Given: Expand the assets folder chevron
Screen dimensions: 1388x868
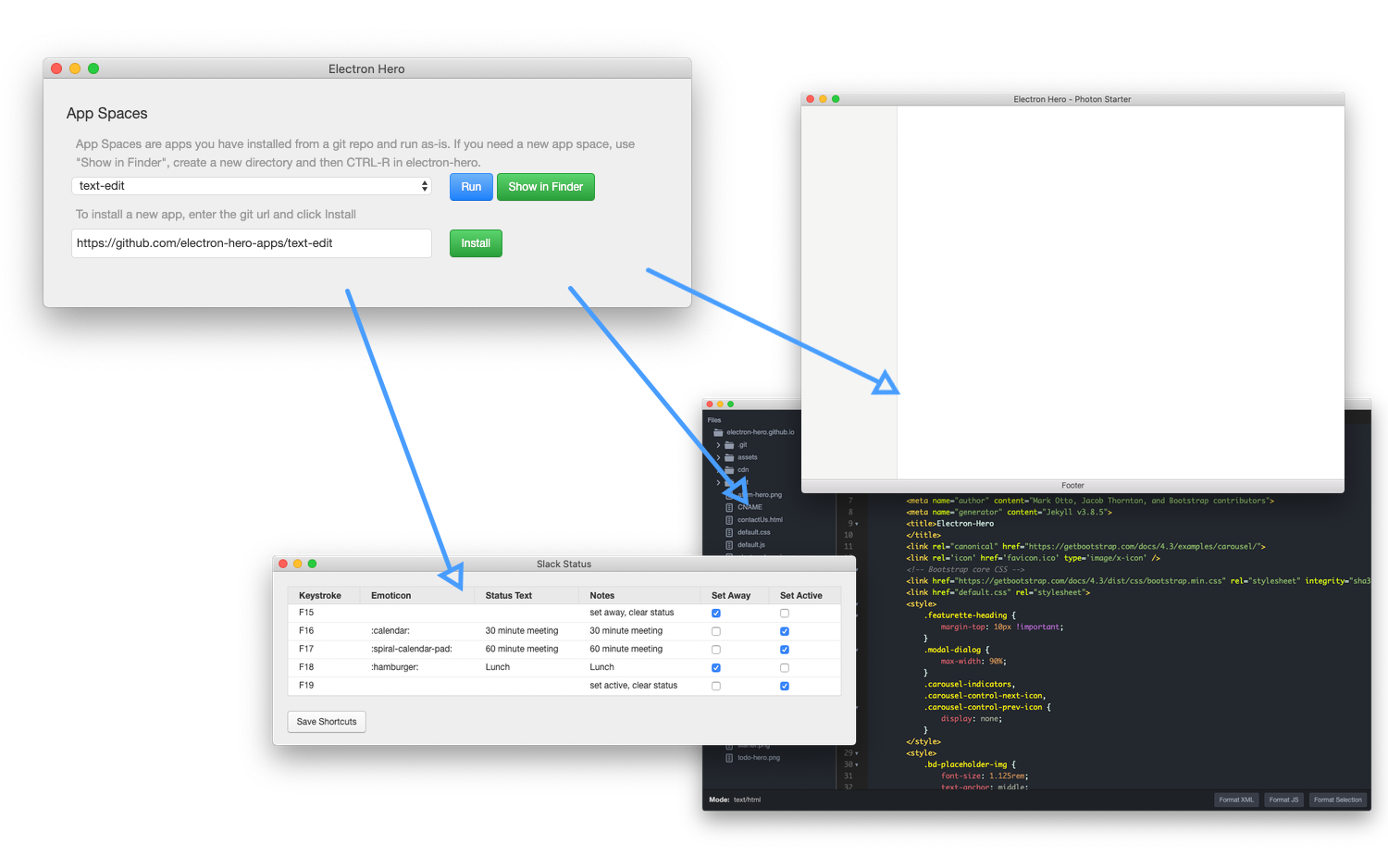Looking at the screenshot, I should [x=718, y=457].
